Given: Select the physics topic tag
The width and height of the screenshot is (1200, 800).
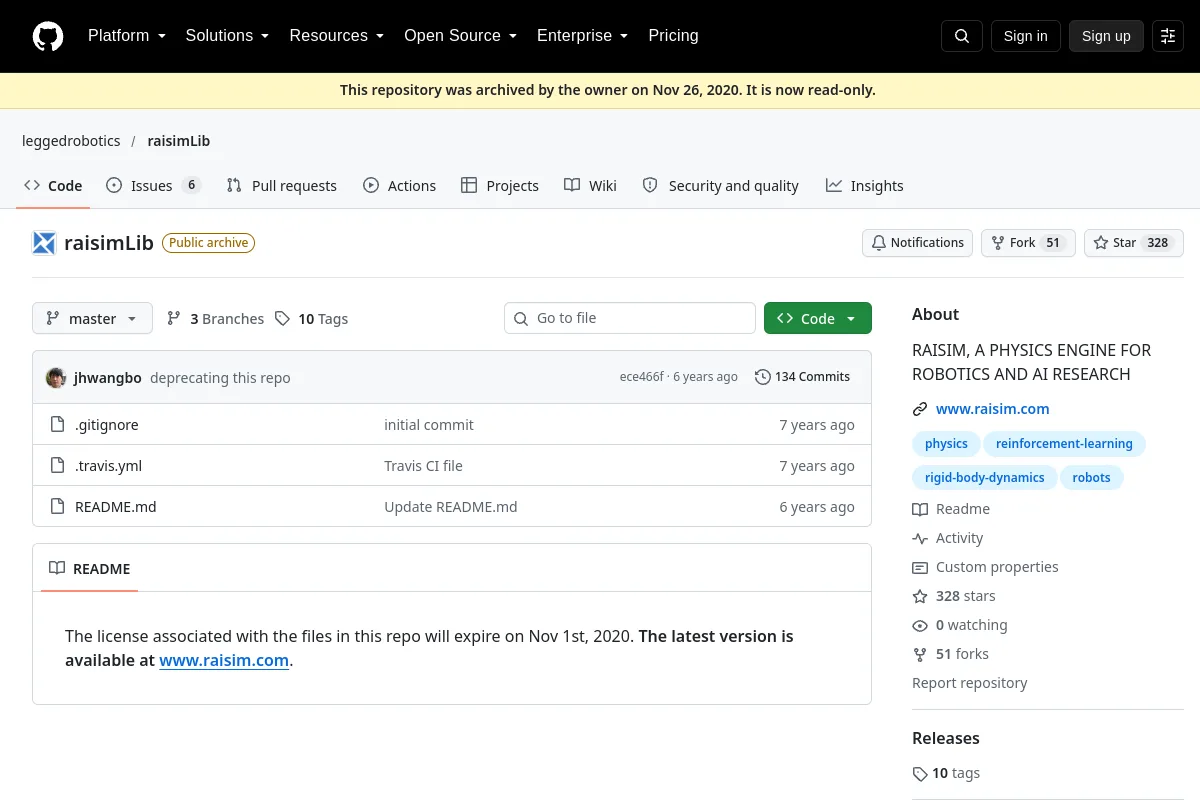Looking at the screenshot, I should click(x=946, y=444).
